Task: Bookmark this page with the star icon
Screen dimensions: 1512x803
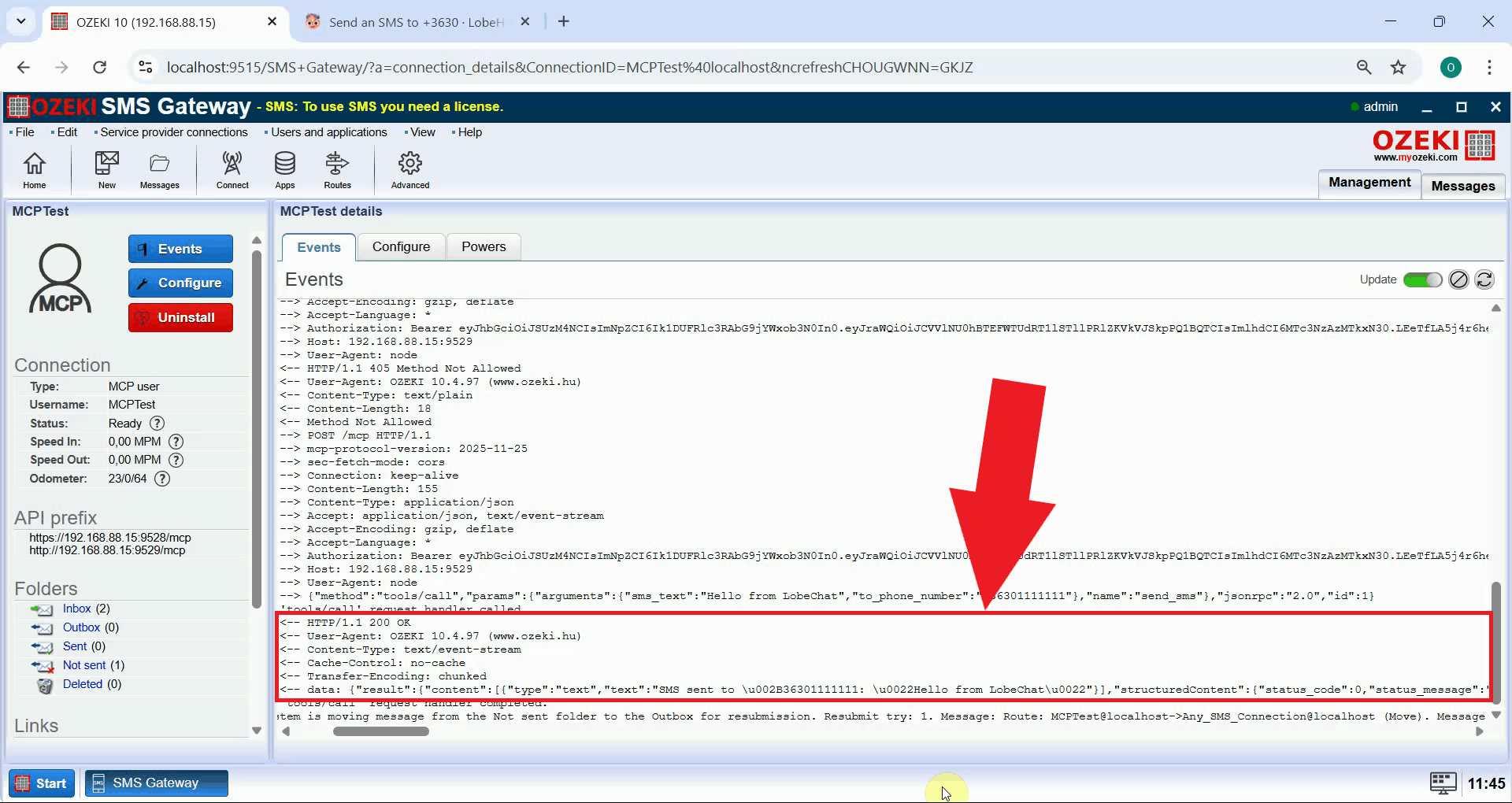Action: (x=1398, y=67)
